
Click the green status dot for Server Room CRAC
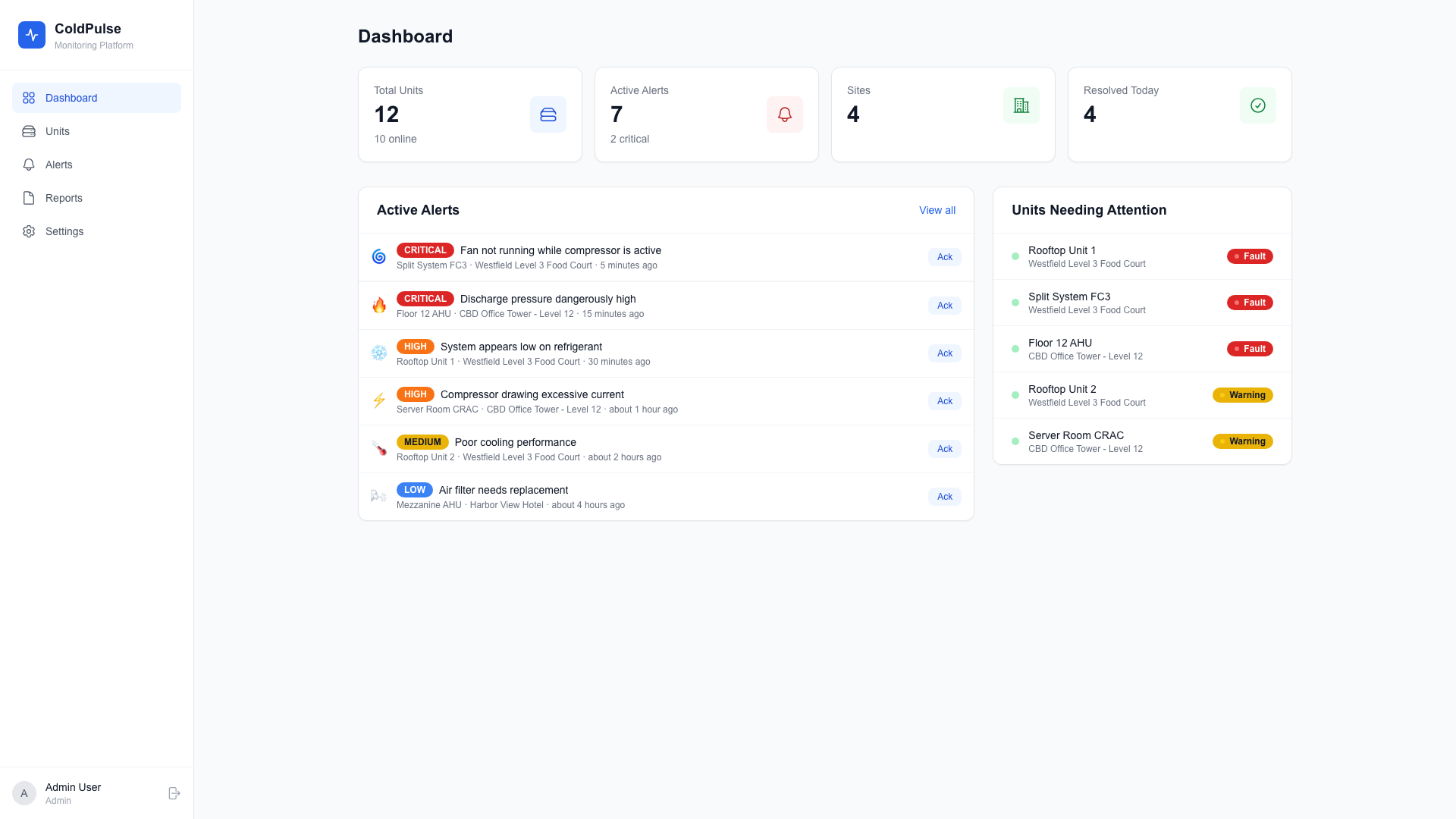click(1015, 441)
